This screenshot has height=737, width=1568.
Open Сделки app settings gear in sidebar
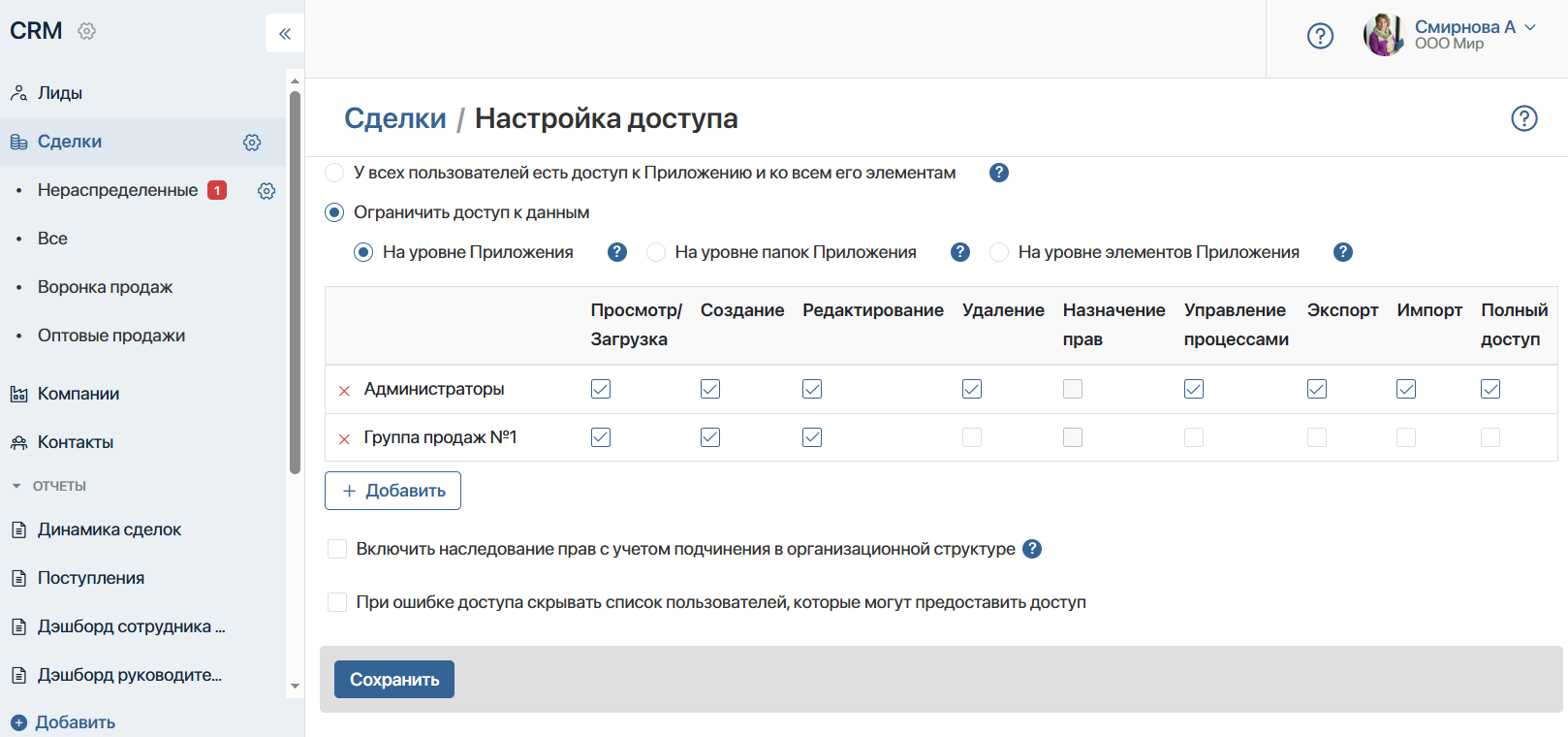pos(252,143)
